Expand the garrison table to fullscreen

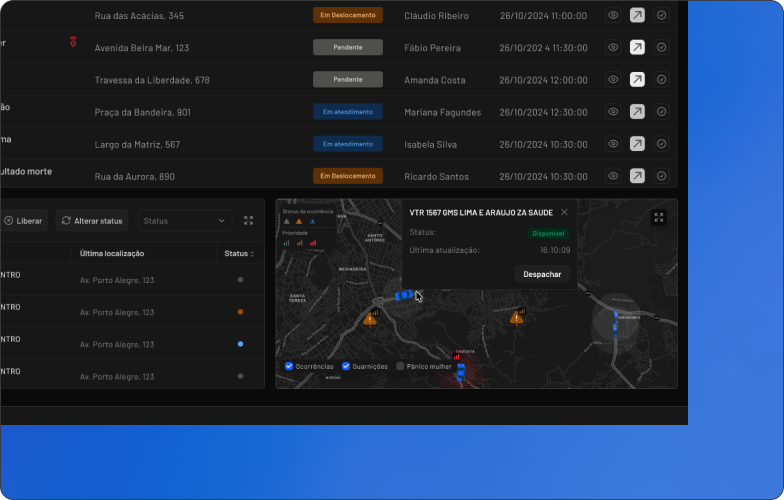click(248, 220)
